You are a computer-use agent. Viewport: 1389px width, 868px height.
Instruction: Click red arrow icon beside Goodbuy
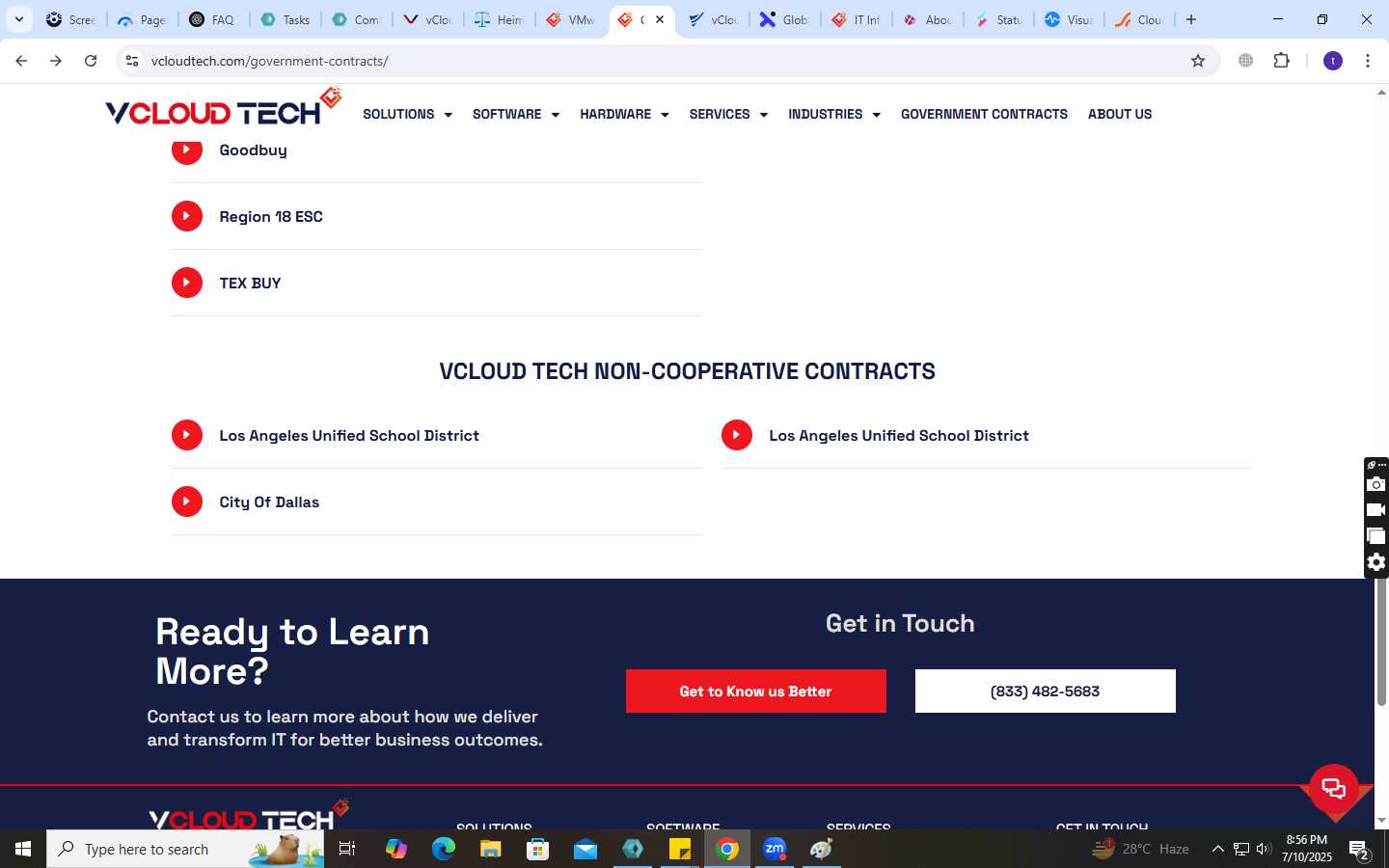click(x=187, y=150)
